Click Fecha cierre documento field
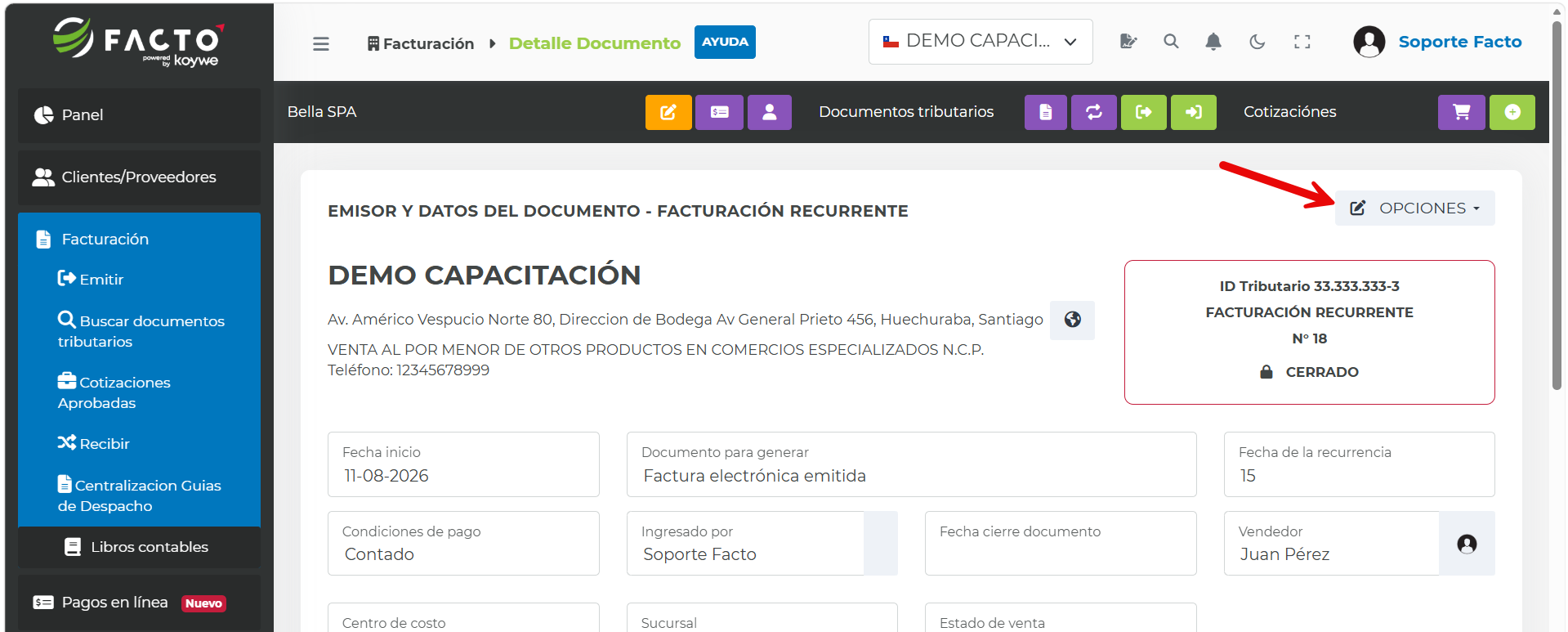 coord(1061,544)
